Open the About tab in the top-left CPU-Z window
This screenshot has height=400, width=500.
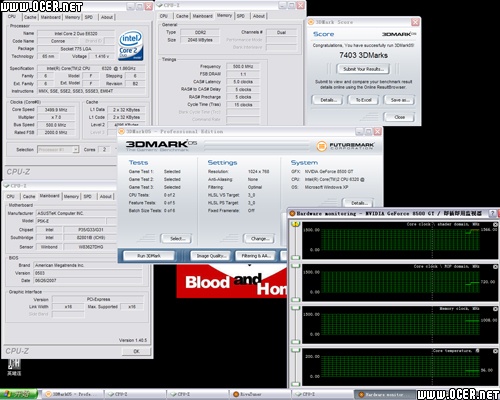[107, 17]
